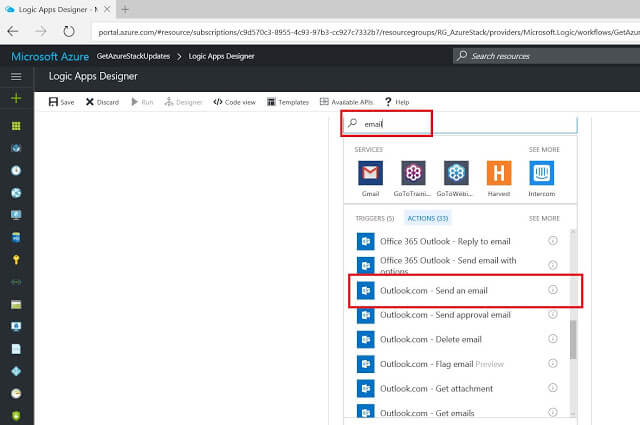
Task: Click the email search field
Action: tap(460, 124)
